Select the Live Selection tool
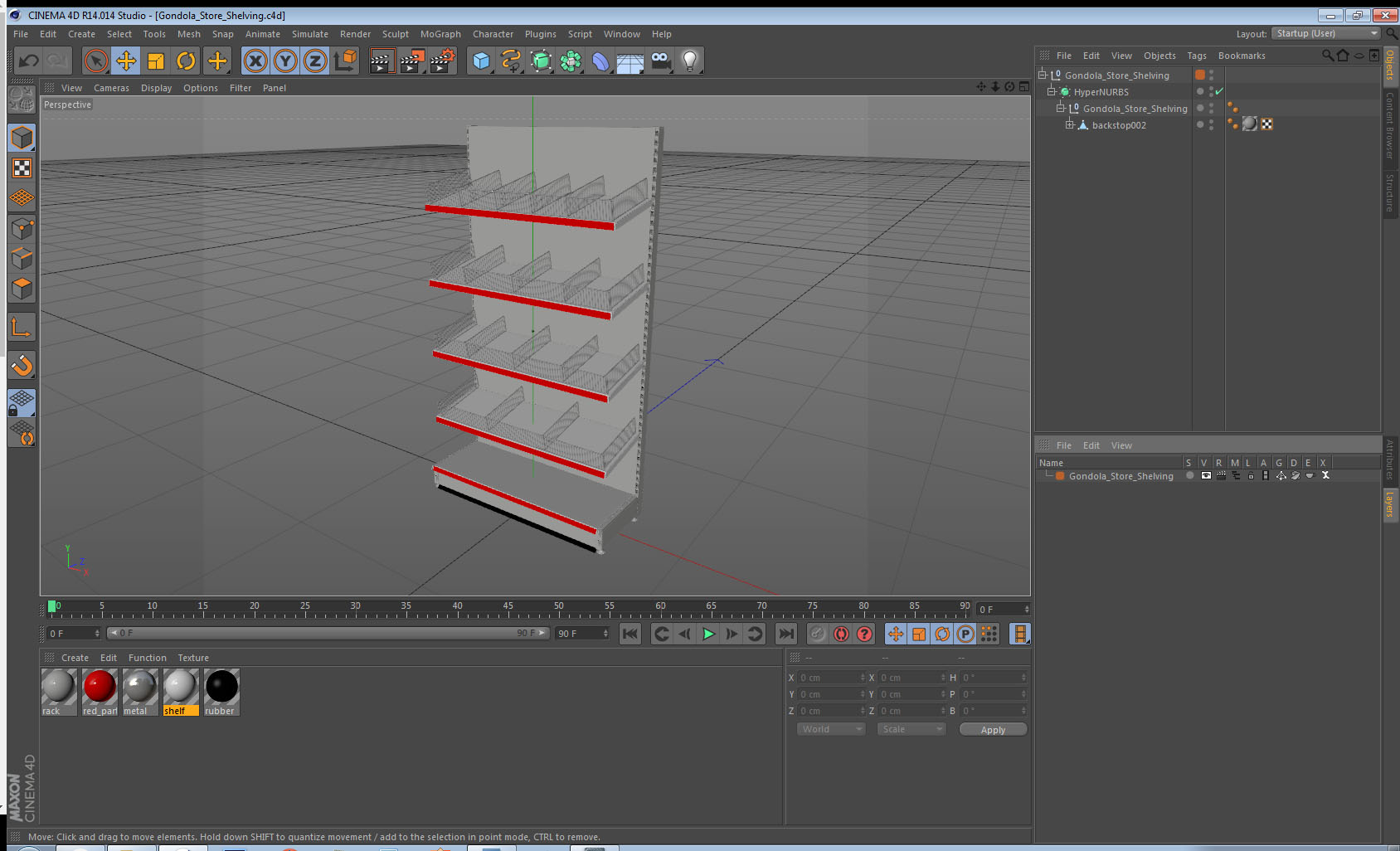 tap(96, 61)
